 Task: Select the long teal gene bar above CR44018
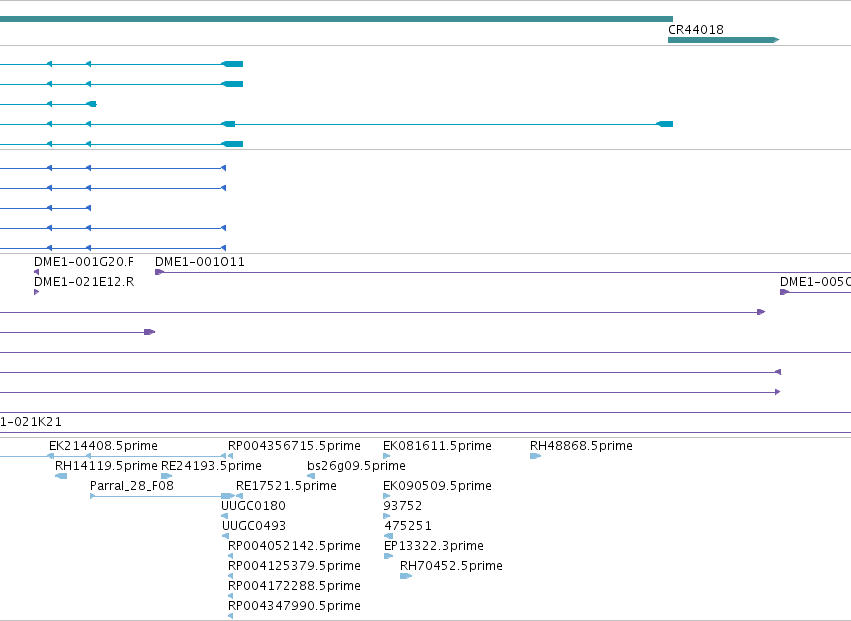coord(336,19)
